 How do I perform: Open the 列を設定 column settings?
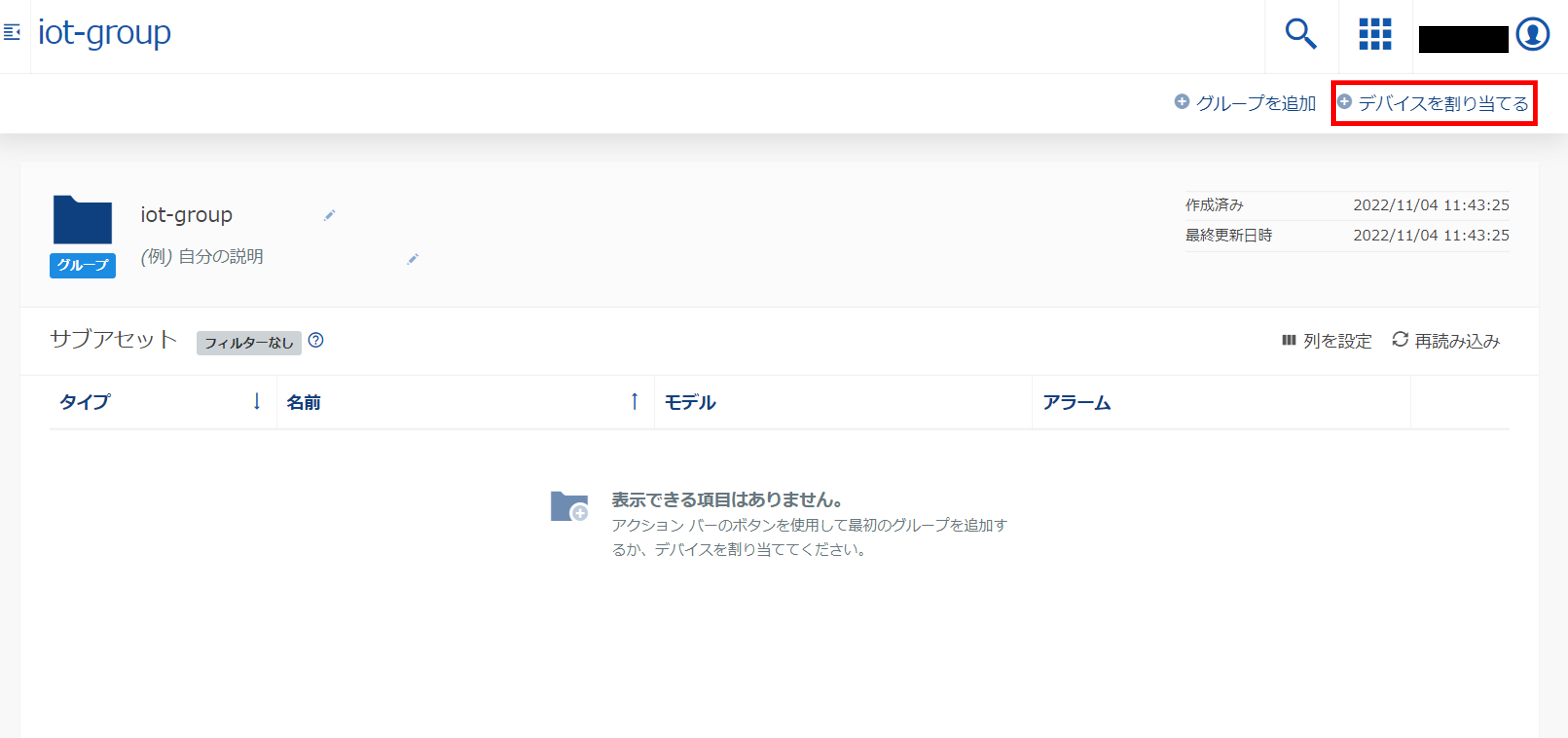tap(1327, 341)
